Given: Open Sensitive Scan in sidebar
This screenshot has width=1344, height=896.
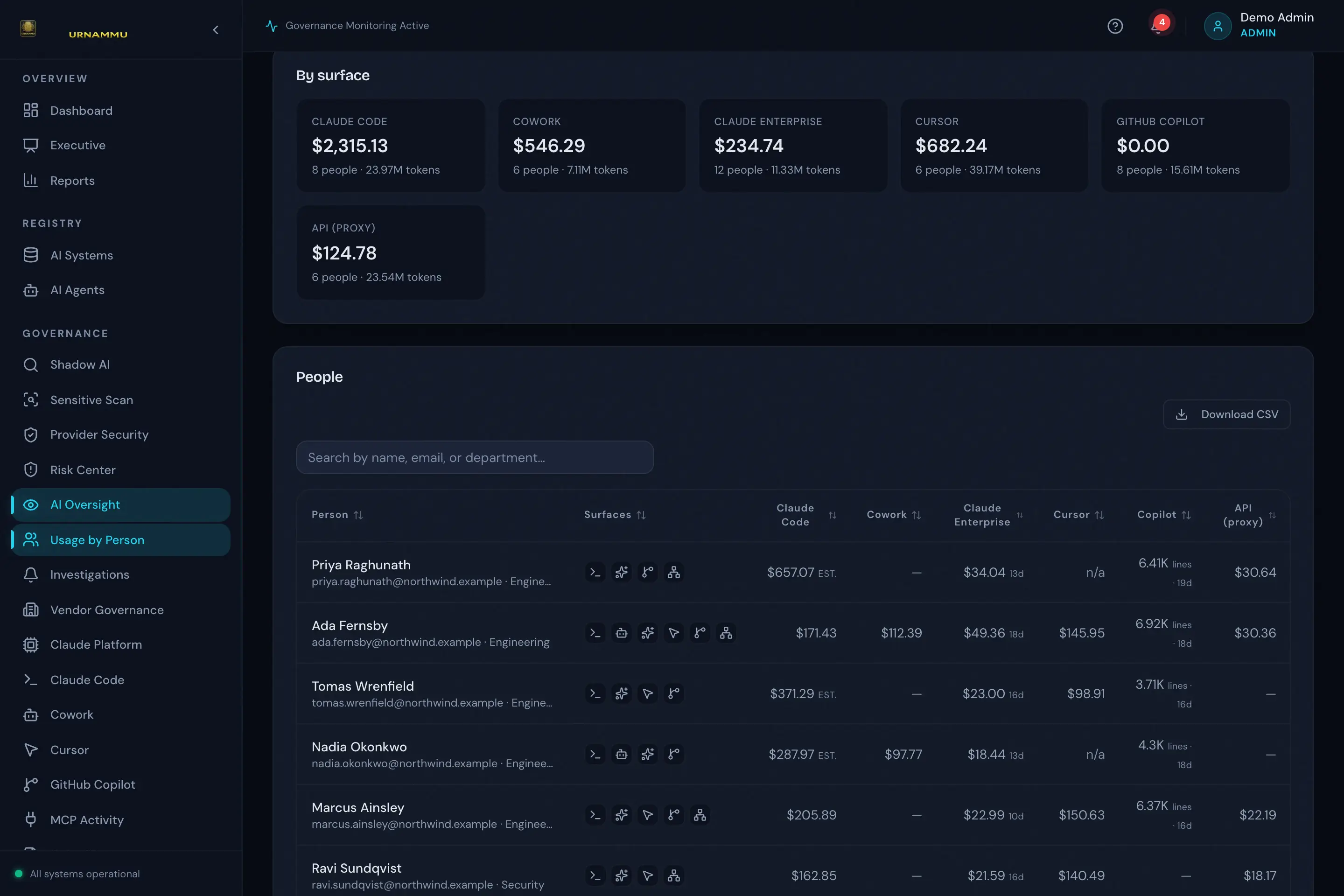Looking at the screenshot, I should 120,400.
